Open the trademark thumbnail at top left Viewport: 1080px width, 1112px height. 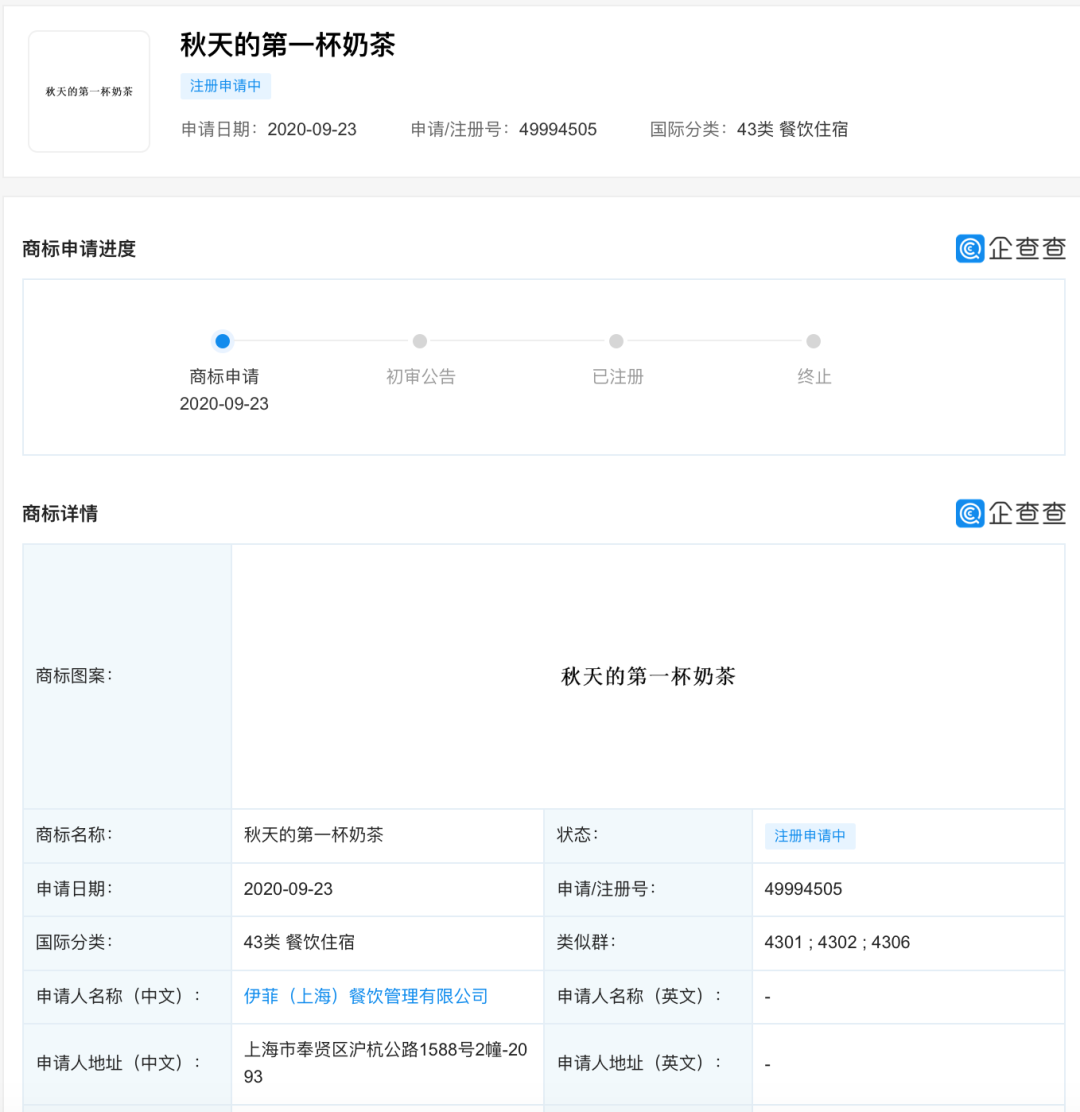pos(89,92)
